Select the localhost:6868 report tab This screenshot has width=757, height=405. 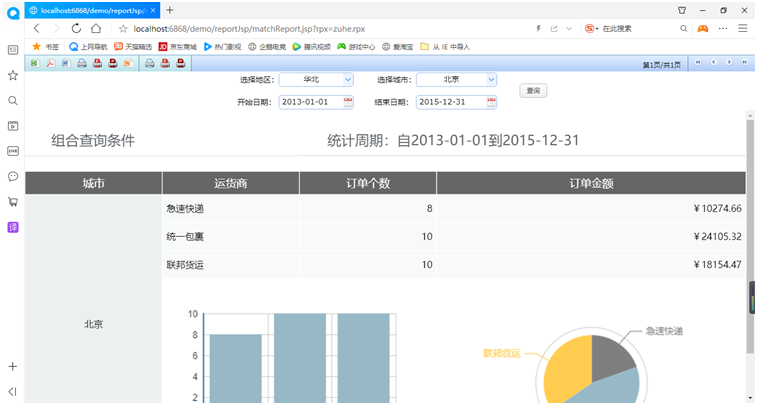click(x=92, y=10)
